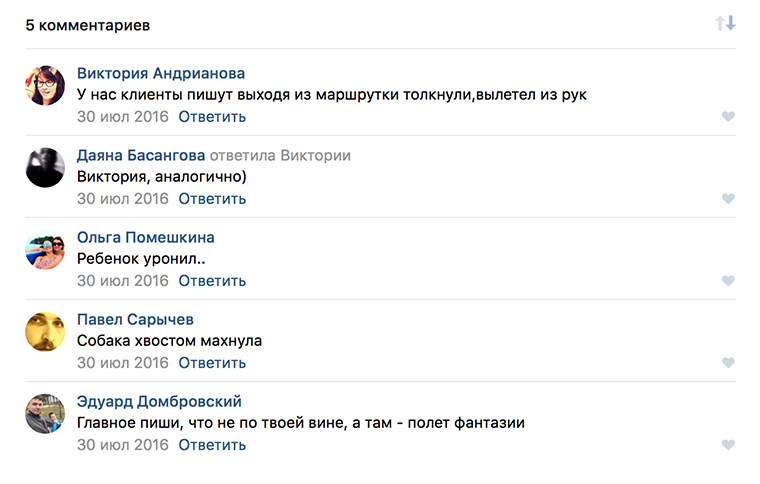The height and width of the screenshot is (484, 760).
Task: Open Эдуард Домбровский's avatar
Action: pyautogui.click(x=45, y=414)
